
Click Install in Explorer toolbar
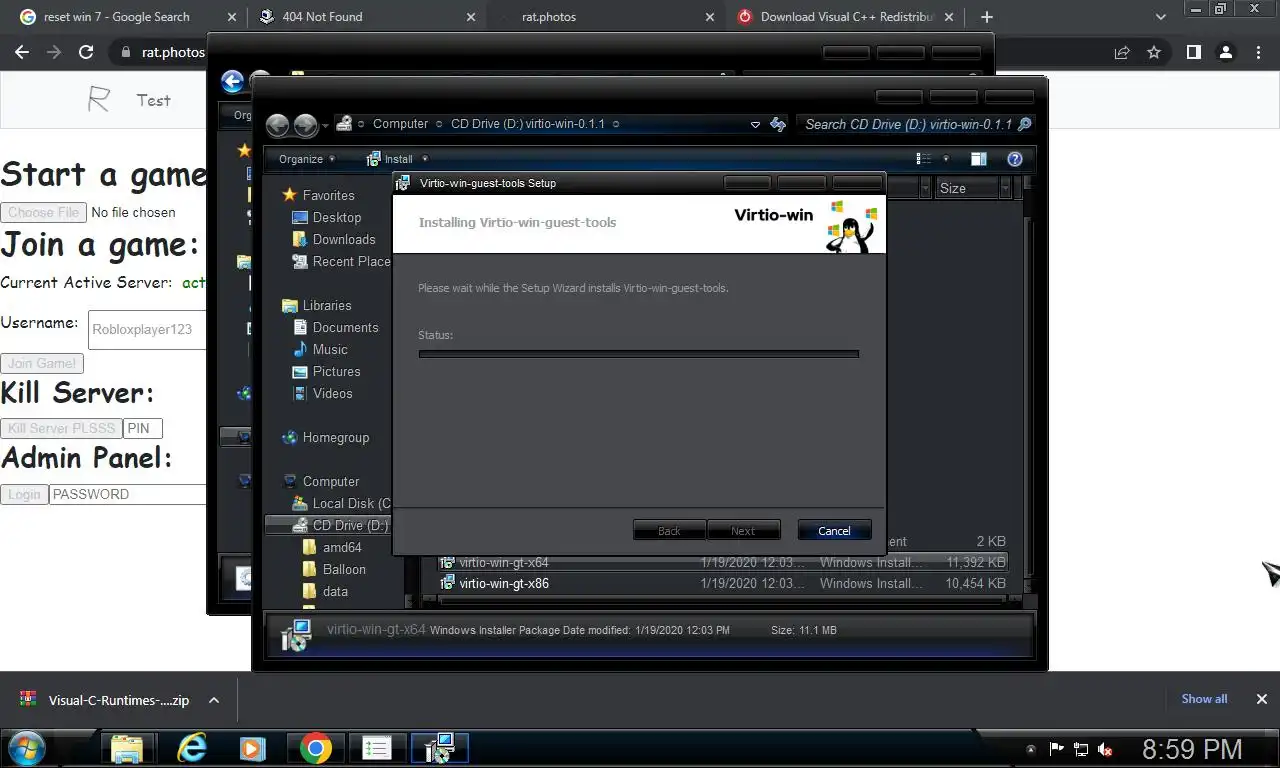390,159
